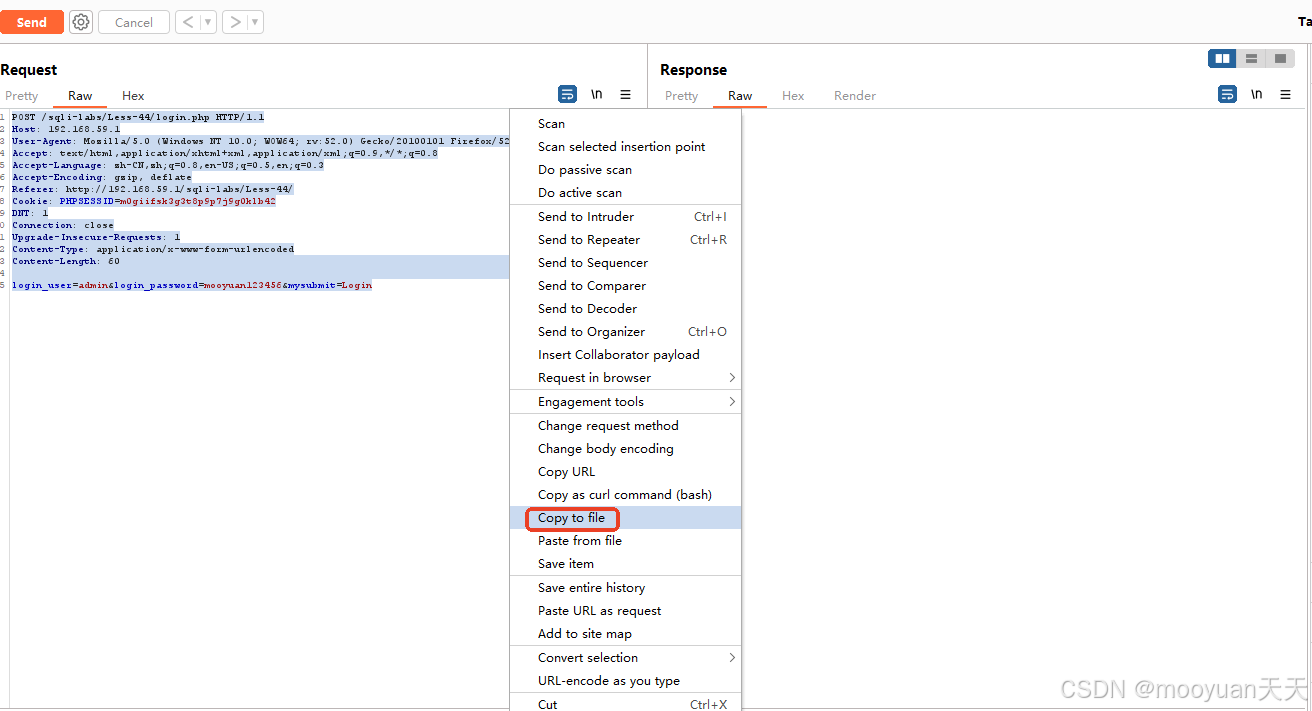
Task: Select Paste URL as request
Action: tap(625, 611)
